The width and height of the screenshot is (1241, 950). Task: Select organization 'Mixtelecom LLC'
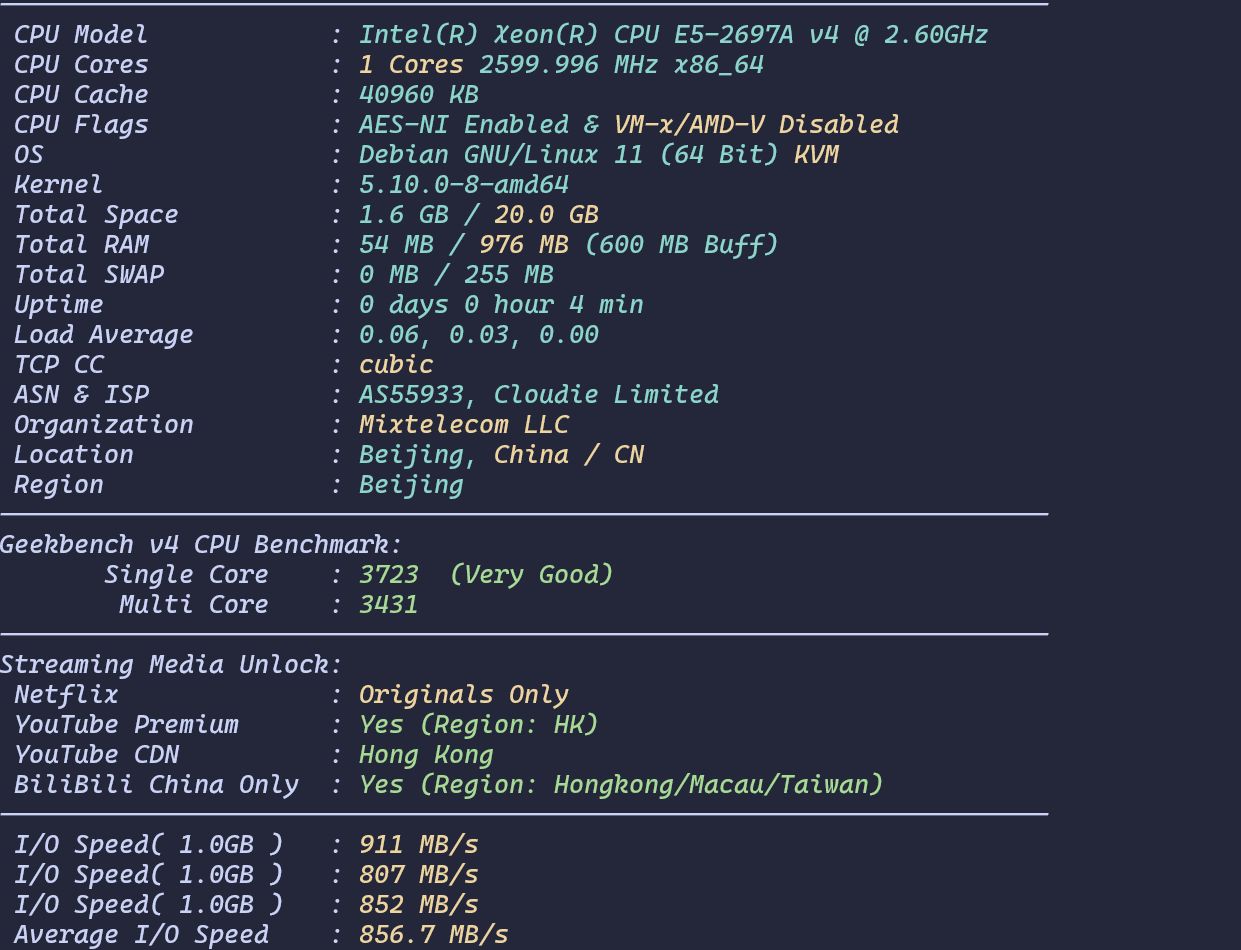click(464, 425)
